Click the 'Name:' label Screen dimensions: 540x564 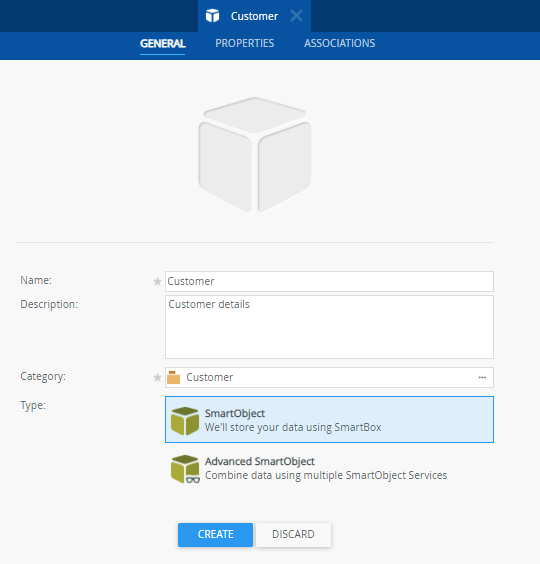[x=36, y=280]
